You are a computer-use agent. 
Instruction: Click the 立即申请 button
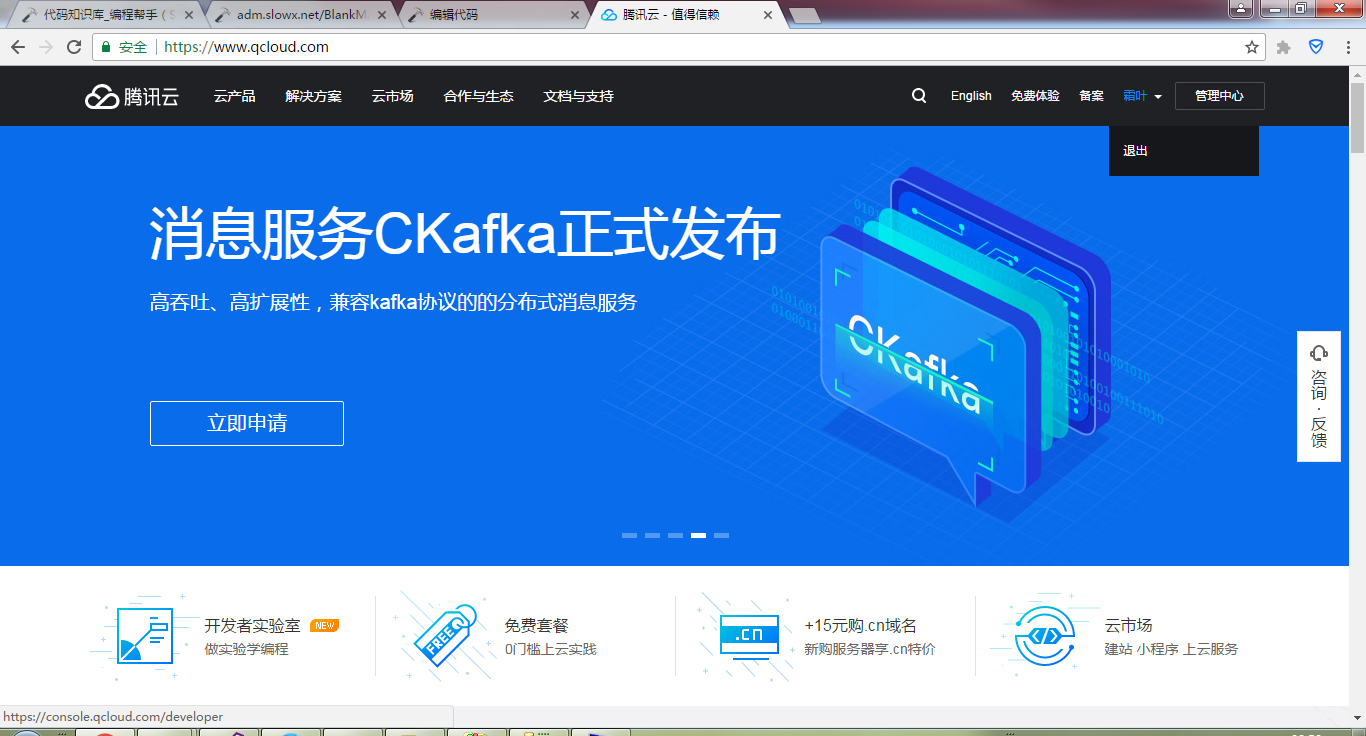click(247, 423)
